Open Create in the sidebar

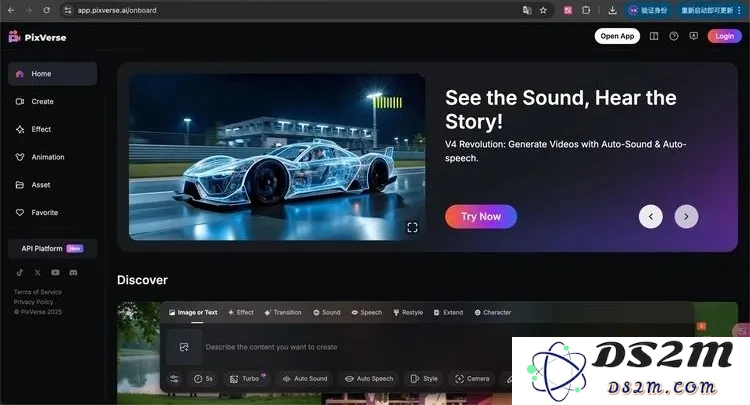click(x=53, y=101)
